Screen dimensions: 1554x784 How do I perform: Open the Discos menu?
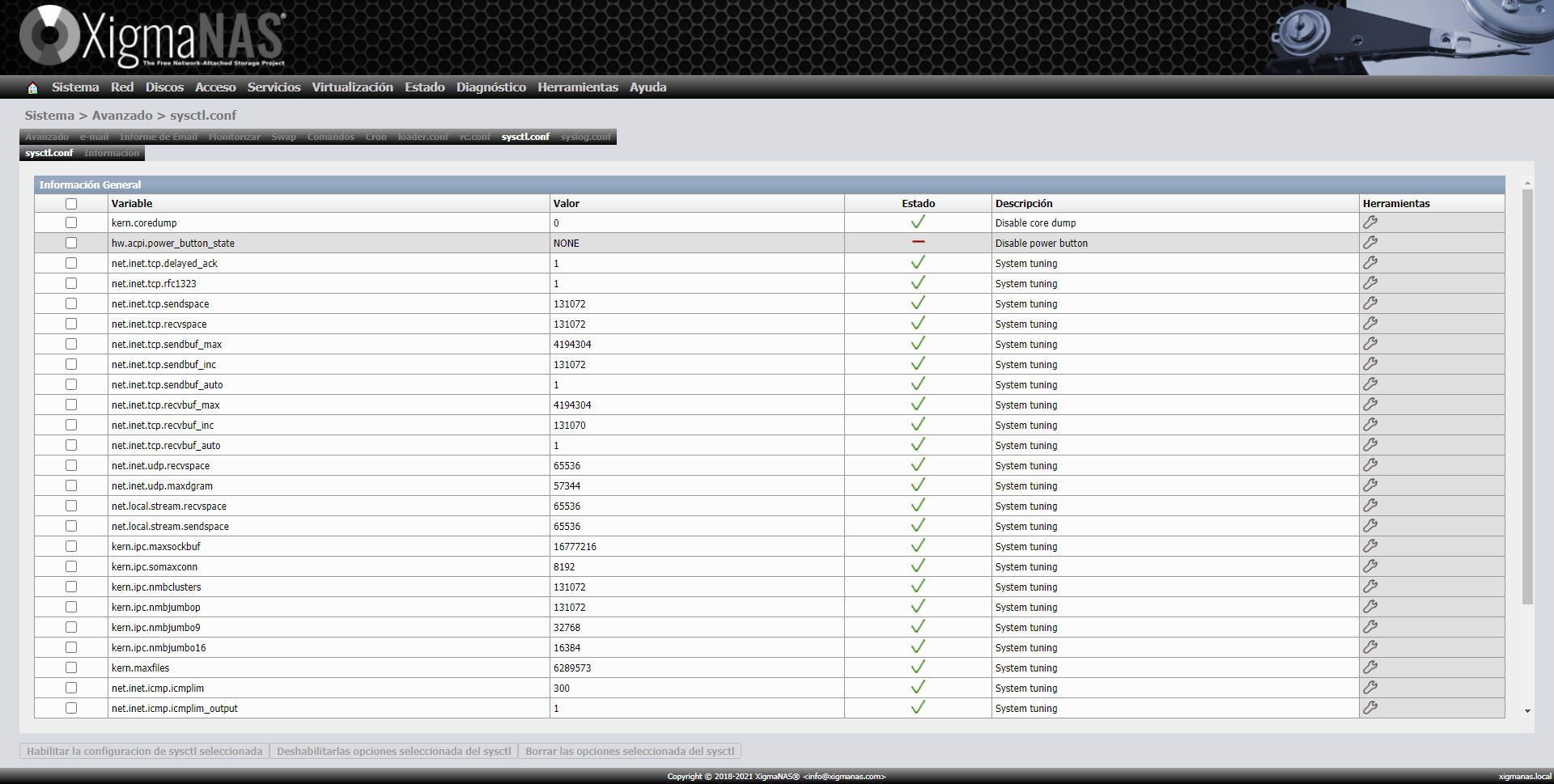tap(164, 87)
